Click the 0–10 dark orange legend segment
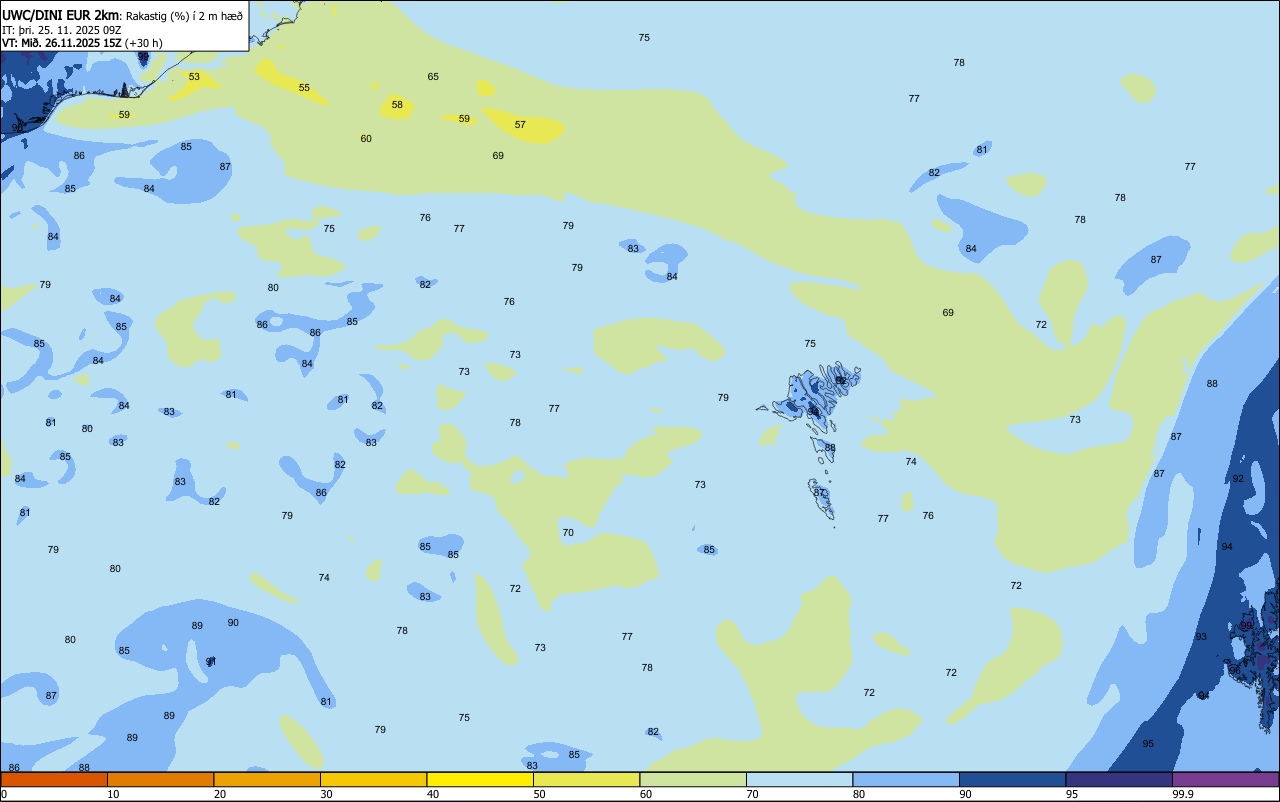The height and width of the screenshot is (802, 1280). [x=54, y=779]
